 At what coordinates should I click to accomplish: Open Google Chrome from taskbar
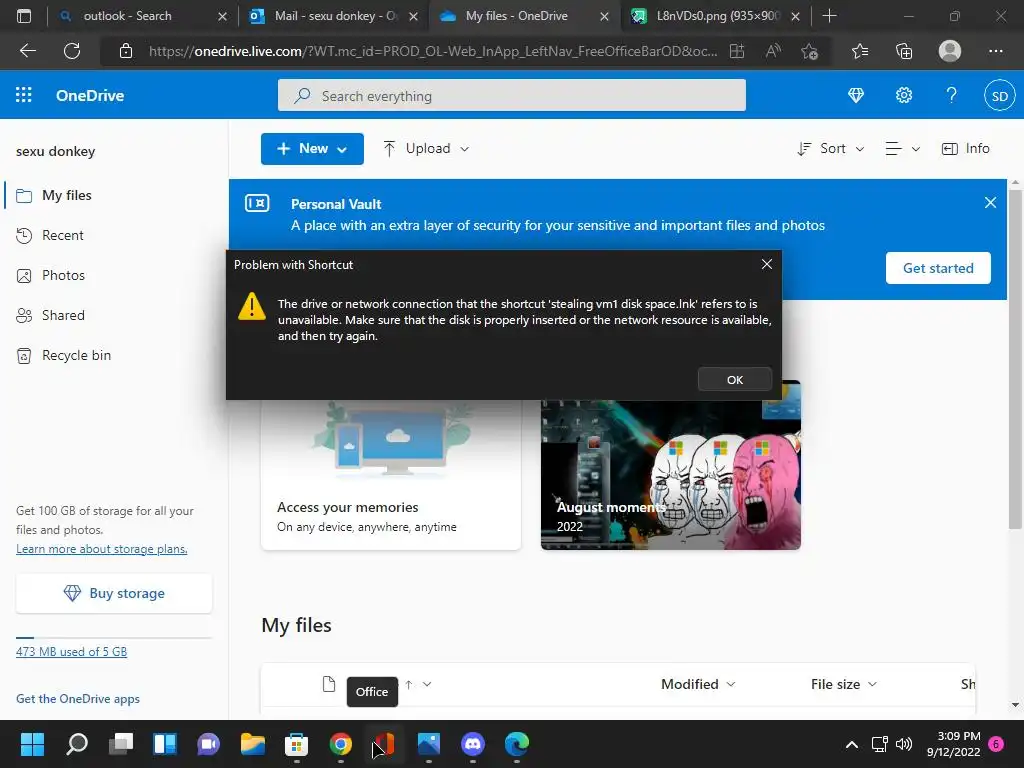[x=340, y=744]
